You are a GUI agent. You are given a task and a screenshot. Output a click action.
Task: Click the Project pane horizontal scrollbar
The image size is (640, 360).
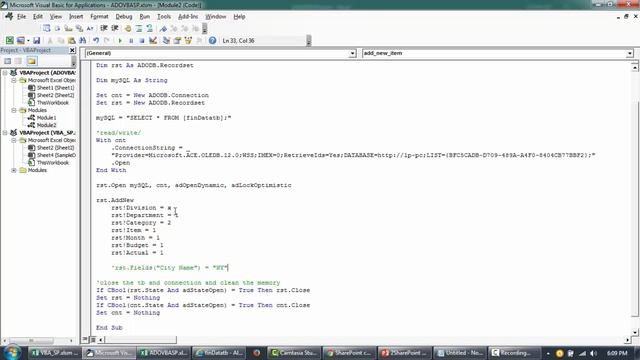[x=31, y=340]
